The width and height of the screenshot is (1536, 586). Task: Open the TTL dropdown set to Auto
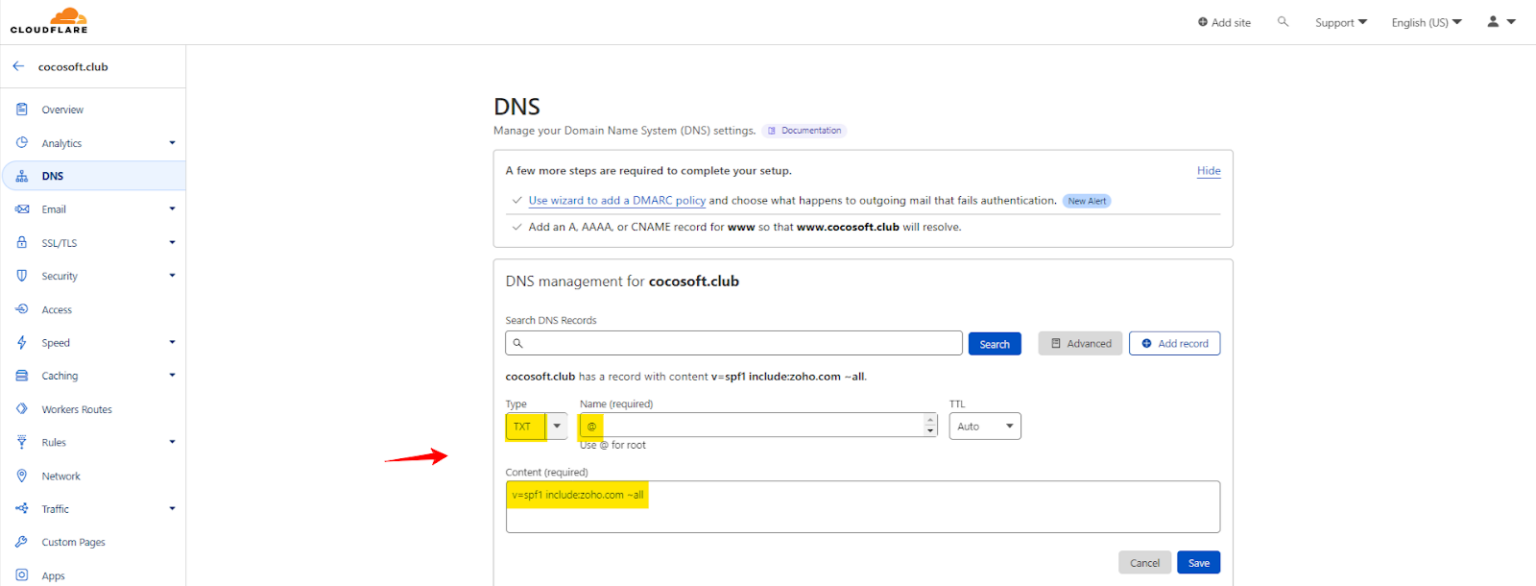(984, 425)
